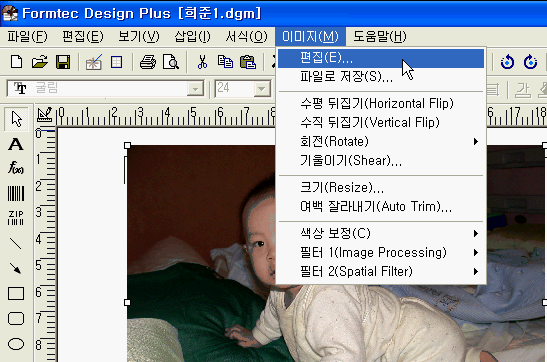Choose 파일로 저장(S)... menu item
This screenshot has width=547, height=362.
pos(381,77)
